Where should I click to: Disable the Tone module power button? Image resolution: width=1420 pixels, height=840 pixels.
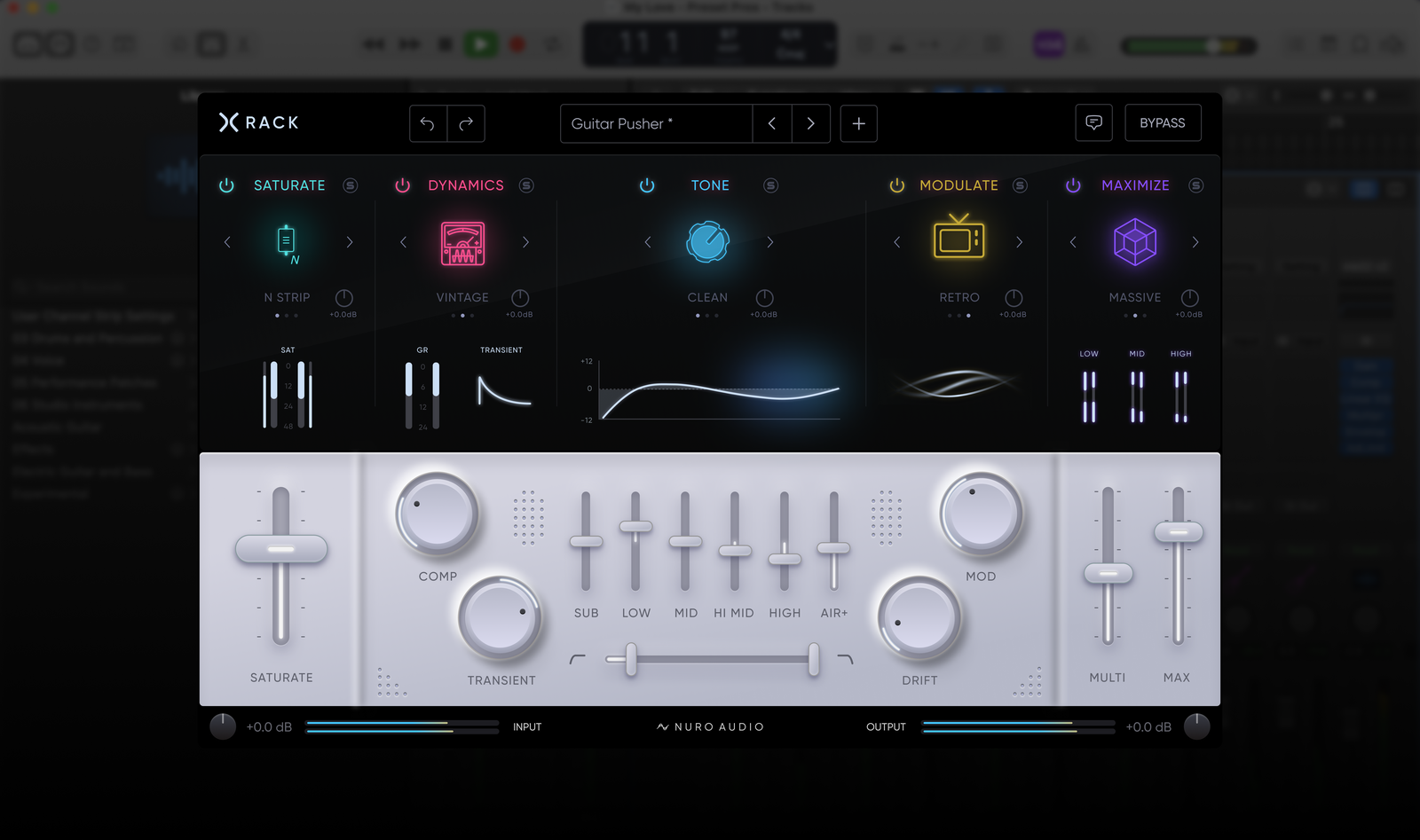click(x=648, y=185)
